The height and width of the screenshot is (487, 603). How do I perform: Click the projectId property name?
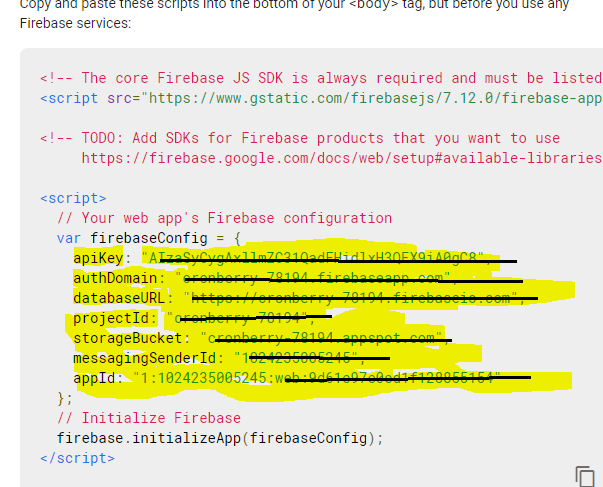click(114, 318)
